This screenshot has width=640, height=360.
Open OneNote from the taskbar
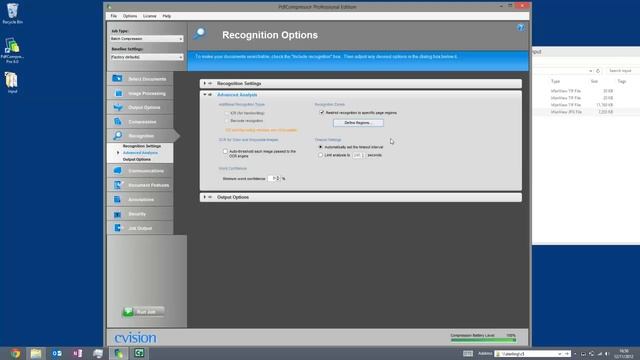(x=77, y=353)
